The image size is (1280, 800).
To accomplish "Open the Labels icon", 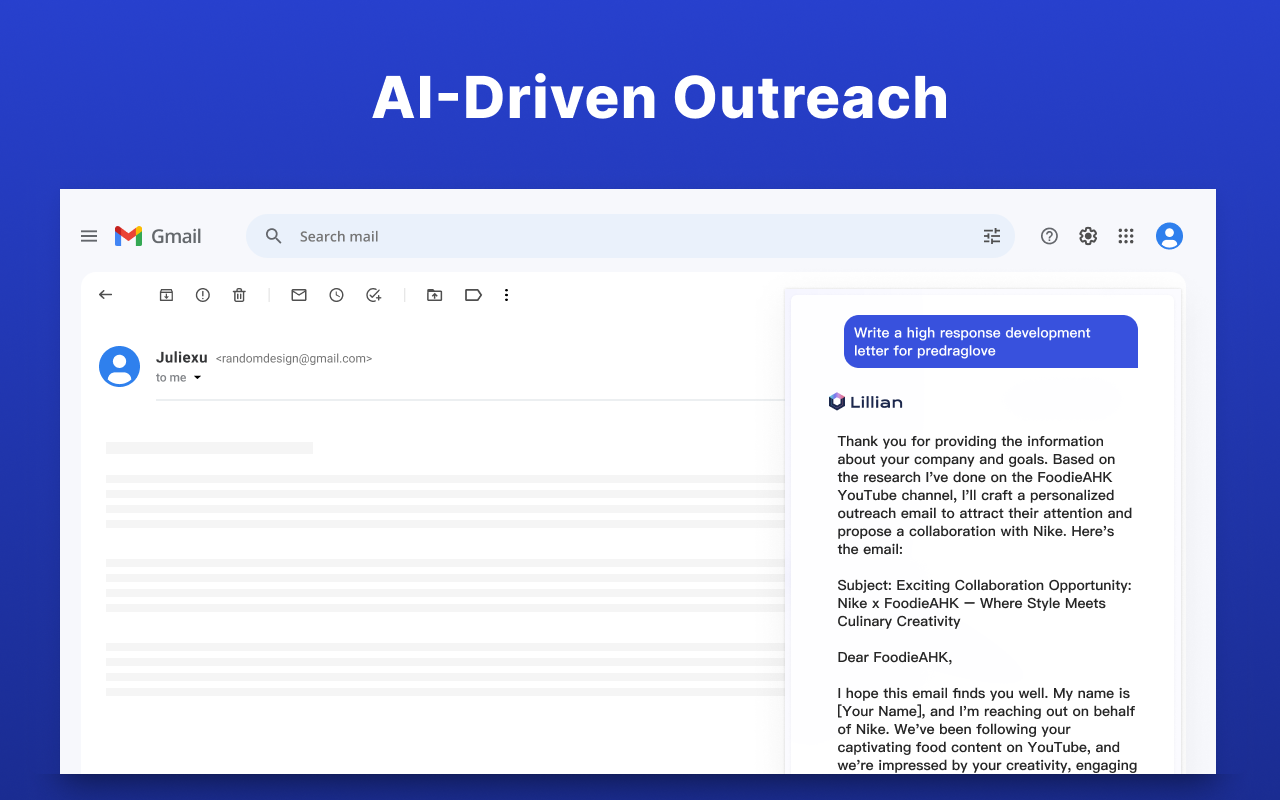I will point(473,295).
